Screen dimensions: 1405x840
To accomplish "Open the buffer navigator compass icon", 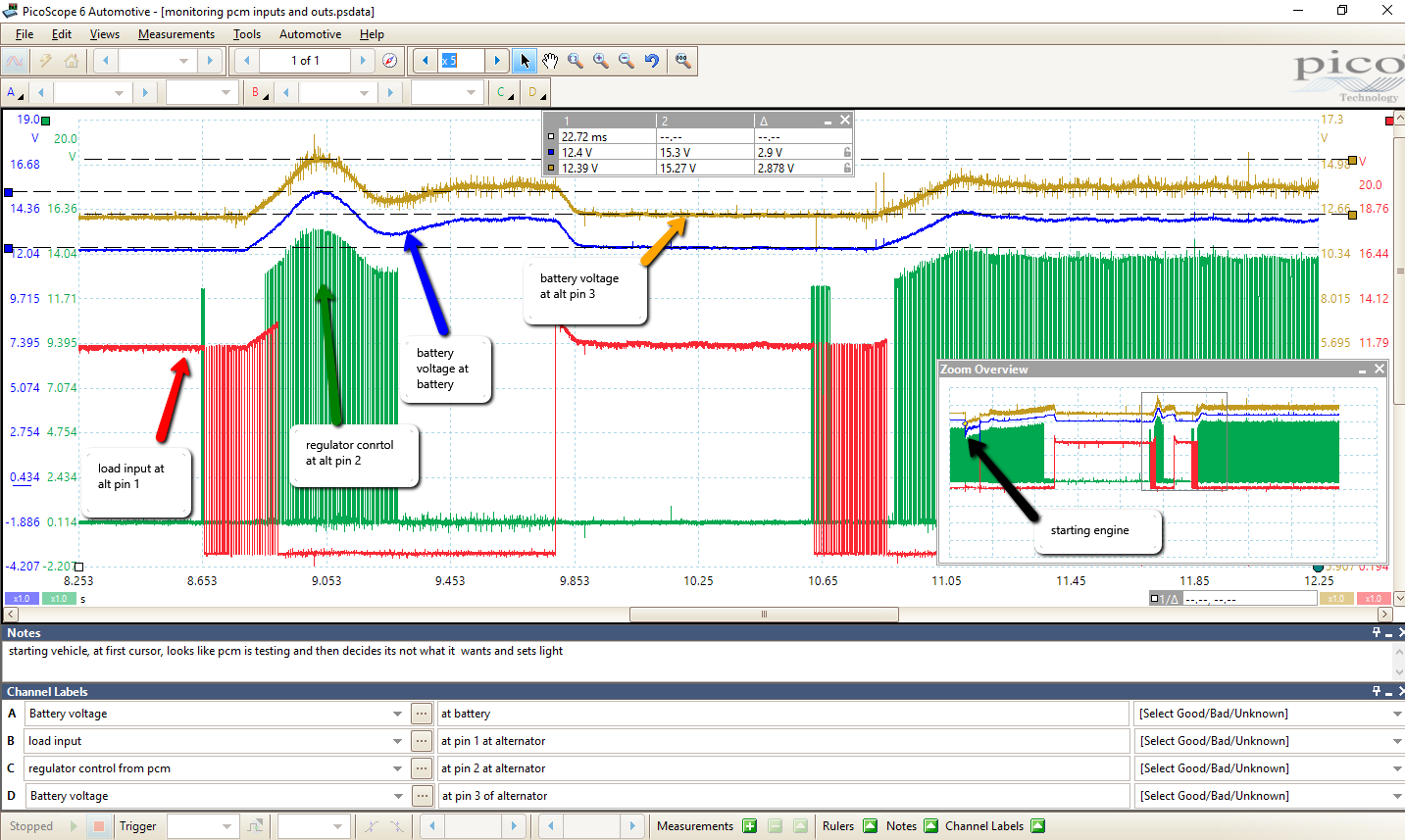I will point(389,61).
